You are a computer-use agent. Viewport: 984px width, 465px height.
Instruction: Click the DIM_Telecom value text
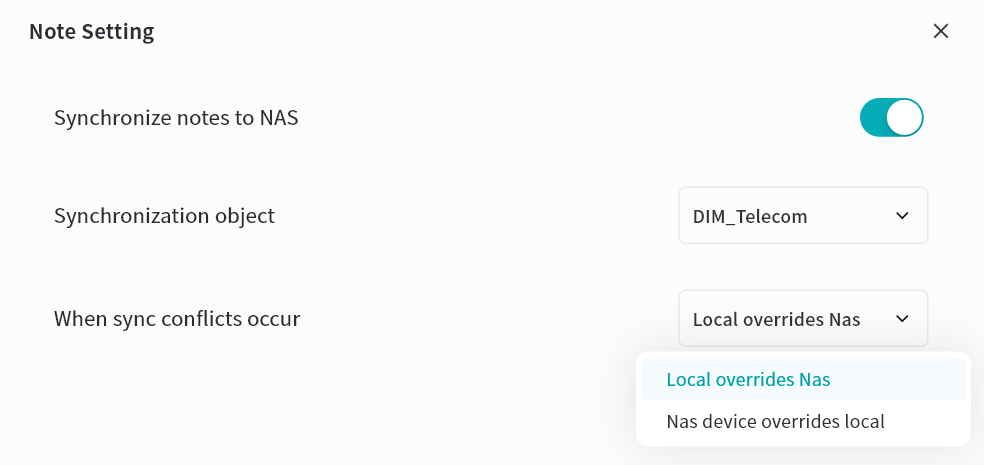click(750, 216)
